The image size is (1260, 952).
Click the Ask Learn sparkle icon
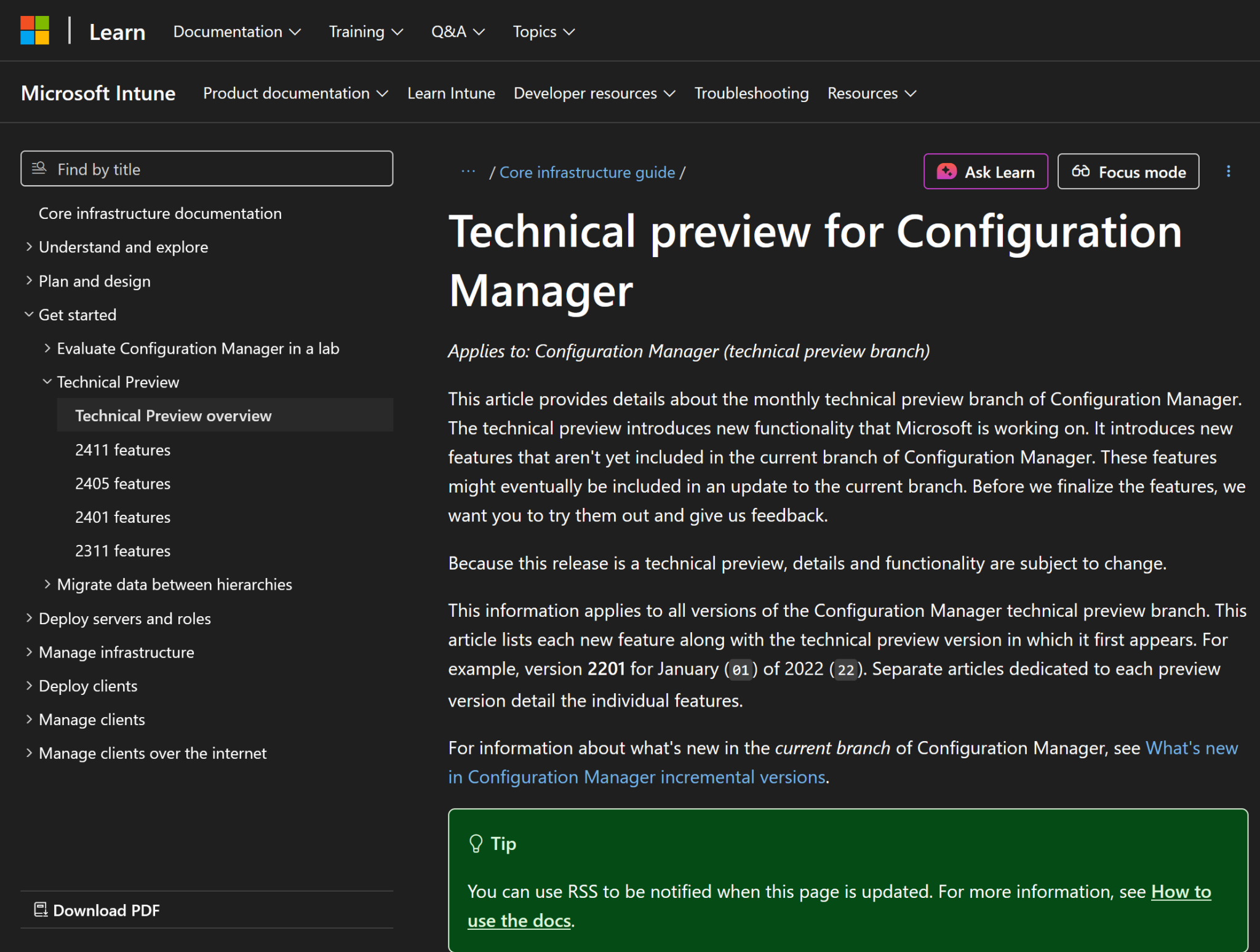(x=946, y=172)
